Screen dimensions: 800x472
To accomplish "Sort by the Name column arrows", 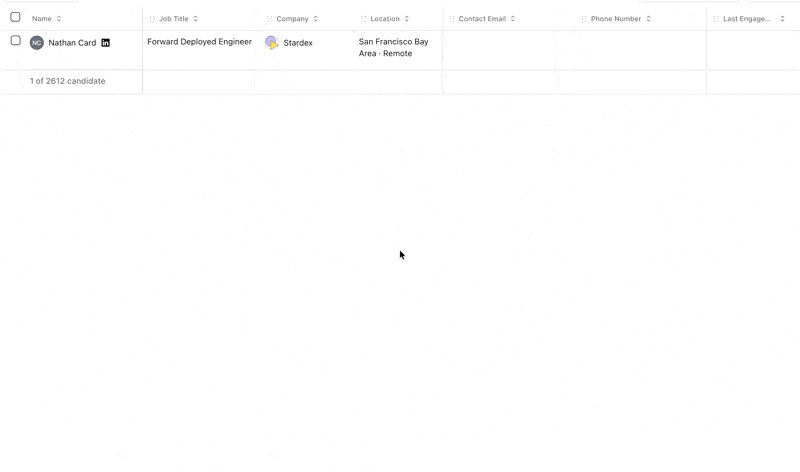I will [x=59, y=19].
